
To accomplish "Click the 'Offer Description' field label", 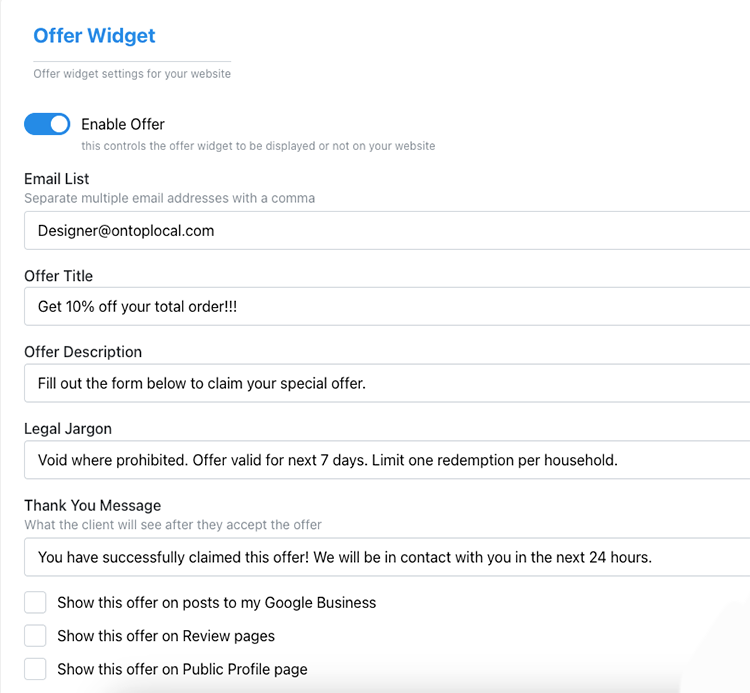I will tap(83, 352).
